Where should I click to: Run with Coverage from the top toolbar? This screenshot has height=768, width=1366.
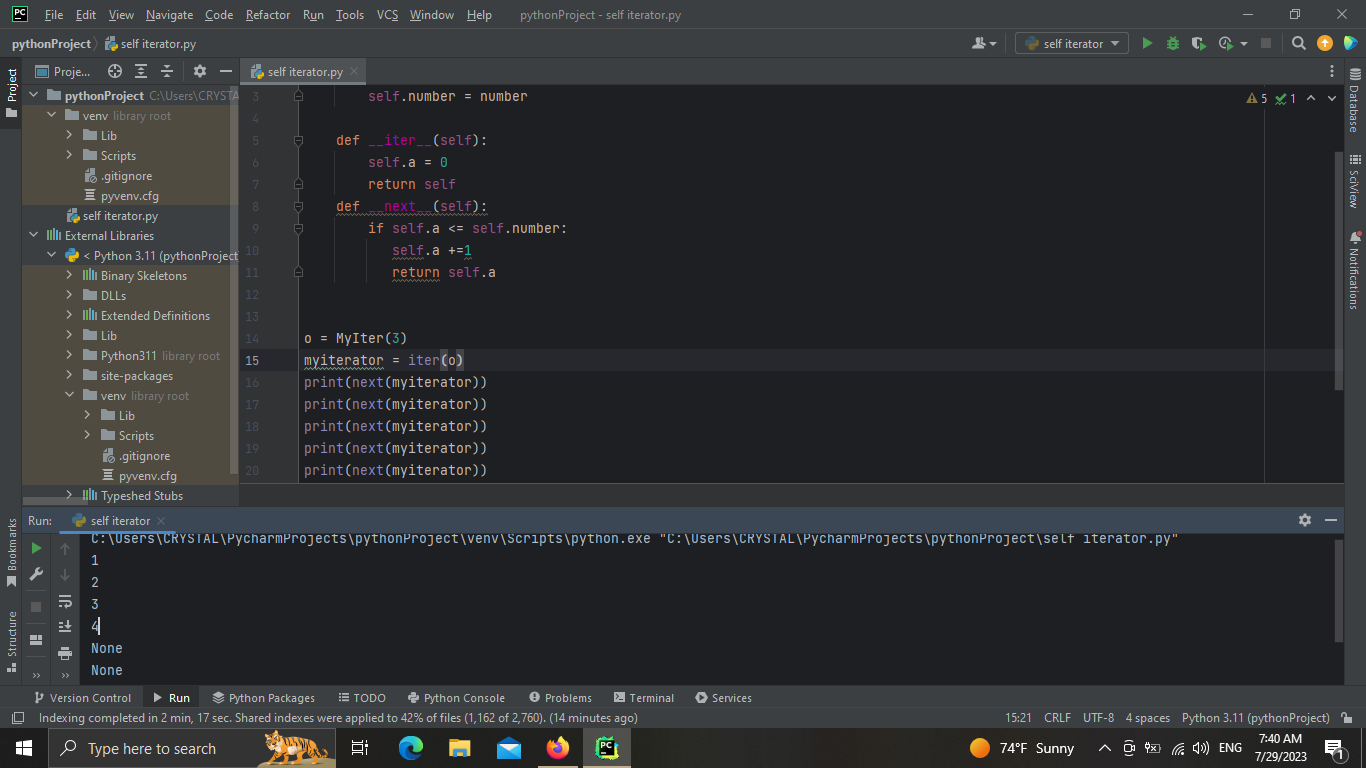point(1199,43)
